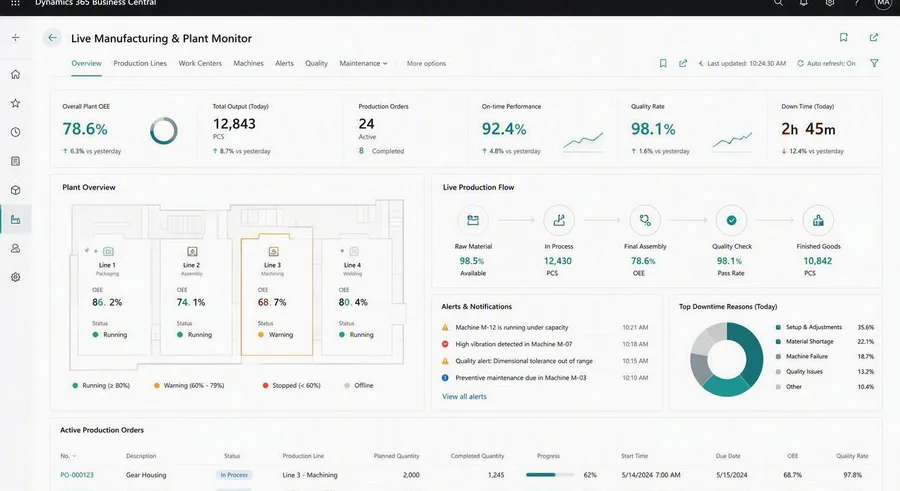Open the View all alerts link

click(x=464, y=396)
